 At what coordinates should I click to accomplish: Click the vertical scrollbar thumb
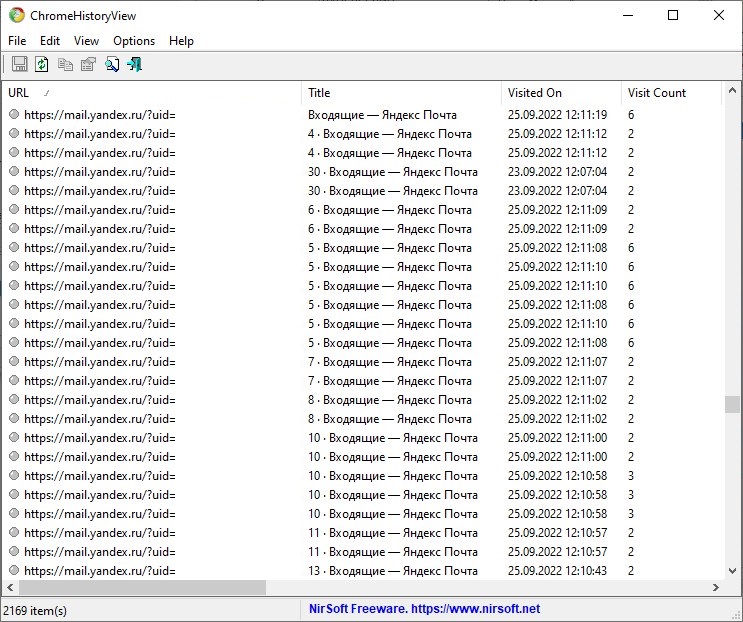(x=732, y=404)
